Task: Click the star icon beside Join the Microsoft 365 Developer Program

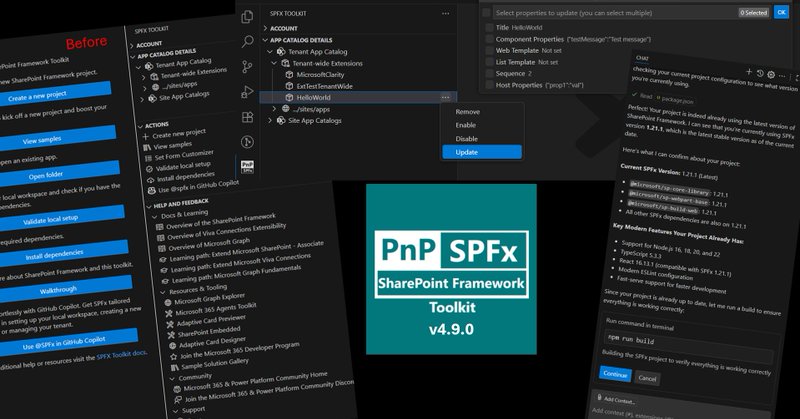Action: pos(173,357)
